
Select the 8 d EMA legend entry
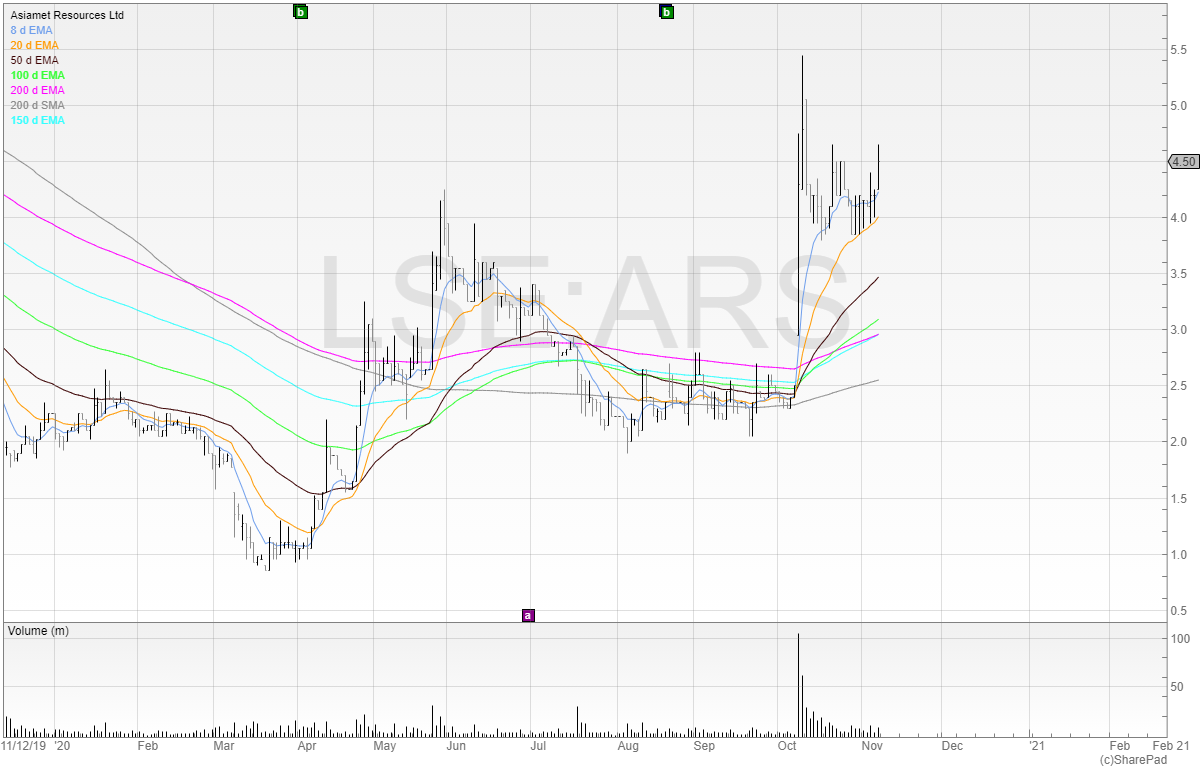[31, 30]
